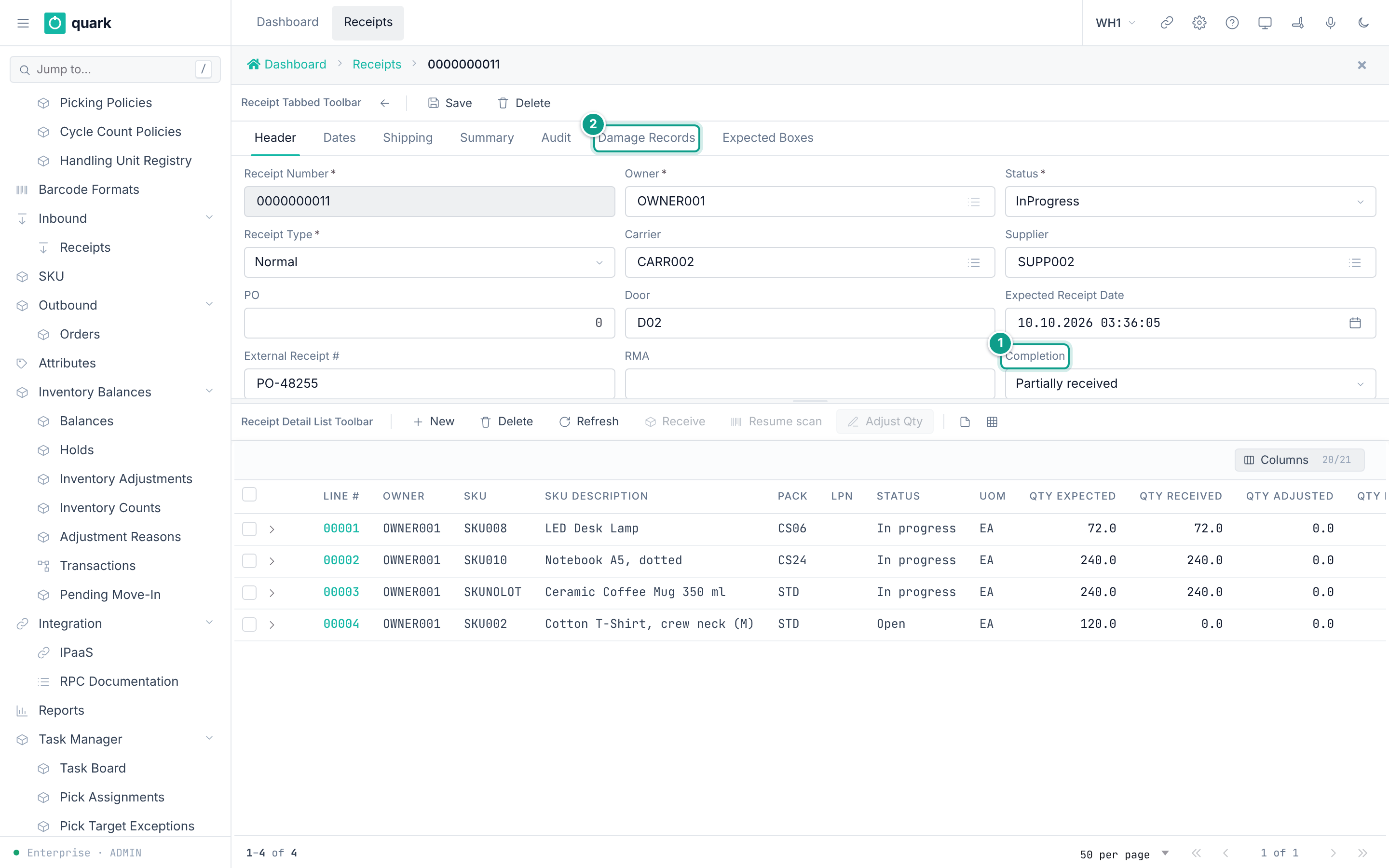
Task: Open the Columns 20/21 chooser
Action: coord(1299,460)
